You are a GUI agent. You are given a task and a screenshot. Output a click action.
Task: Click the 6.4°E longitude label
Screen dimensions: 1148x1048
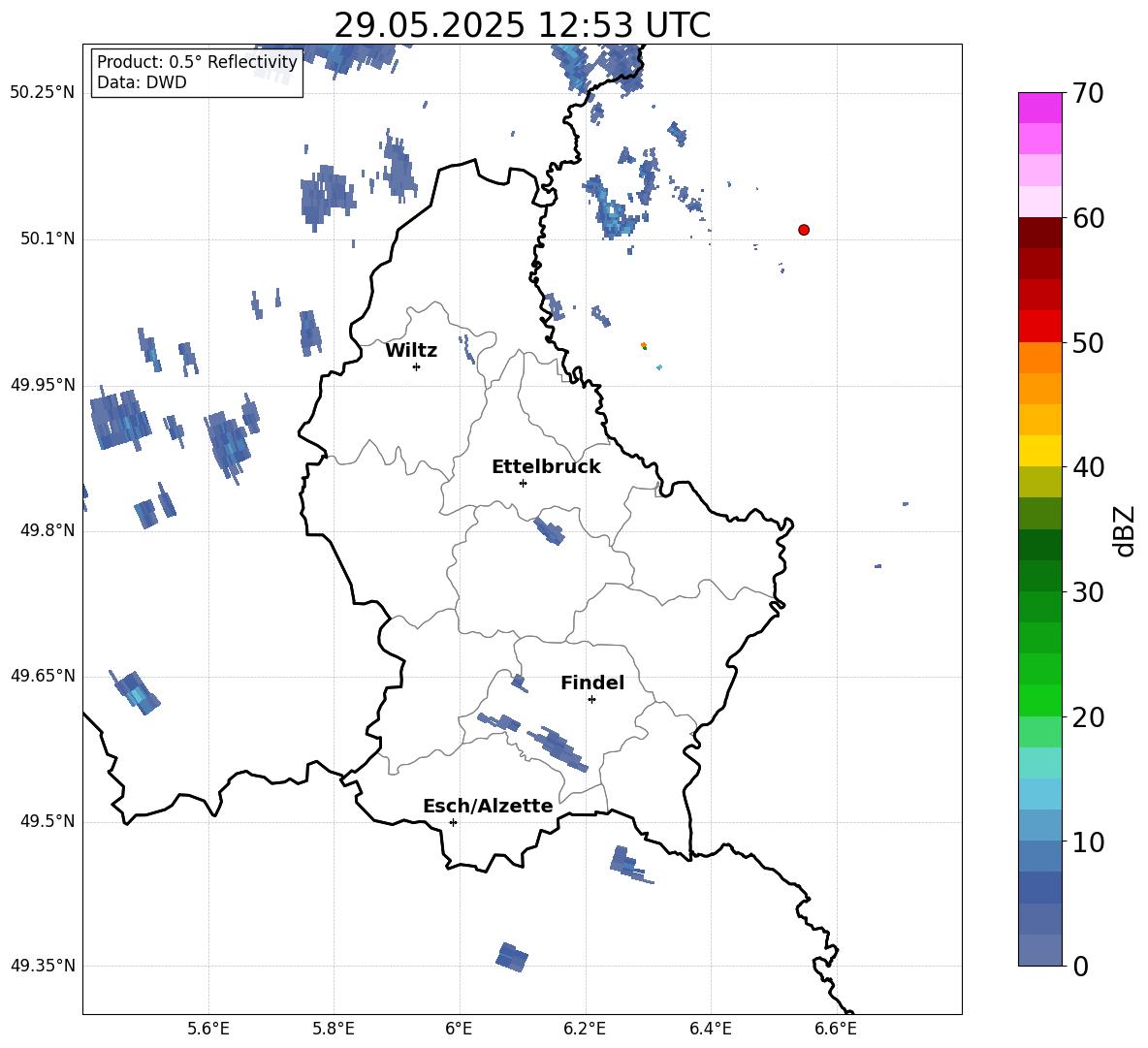(710, 1029)
